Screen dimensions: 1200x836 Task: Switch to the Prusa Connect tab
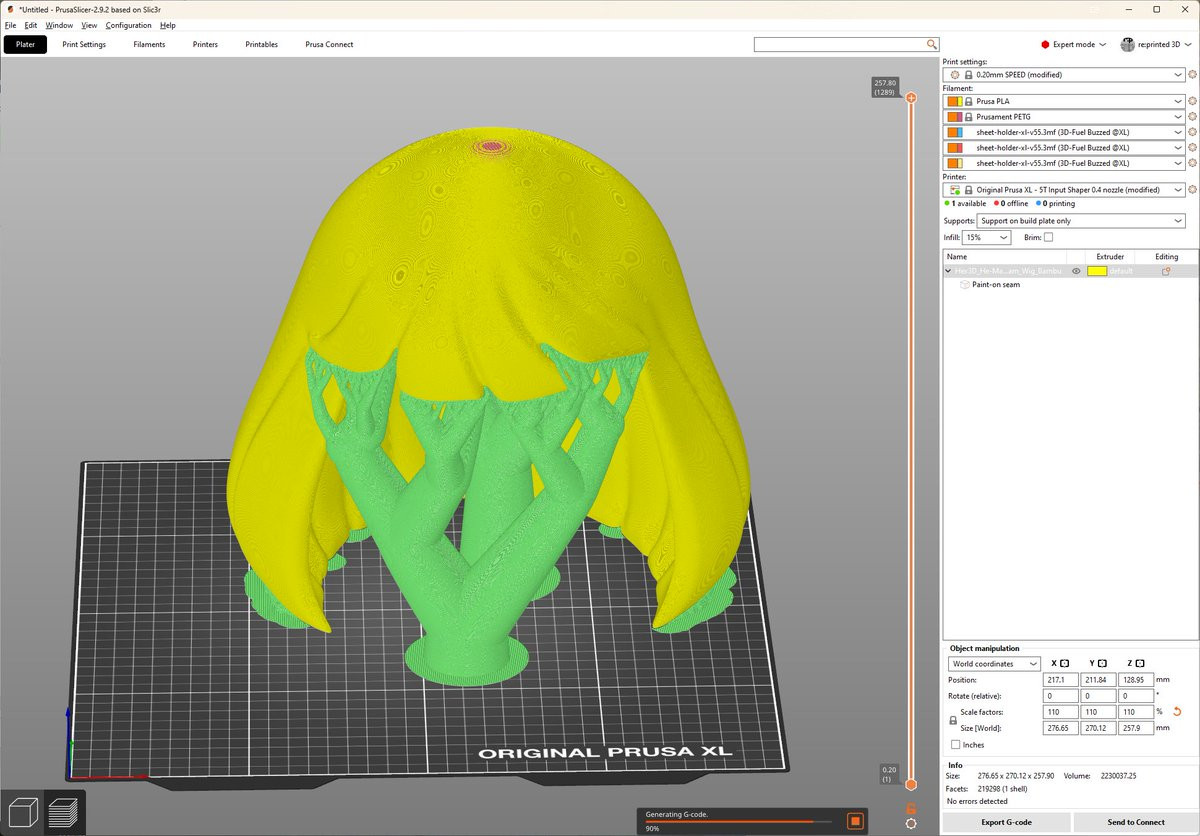click(x=329, y=44)
